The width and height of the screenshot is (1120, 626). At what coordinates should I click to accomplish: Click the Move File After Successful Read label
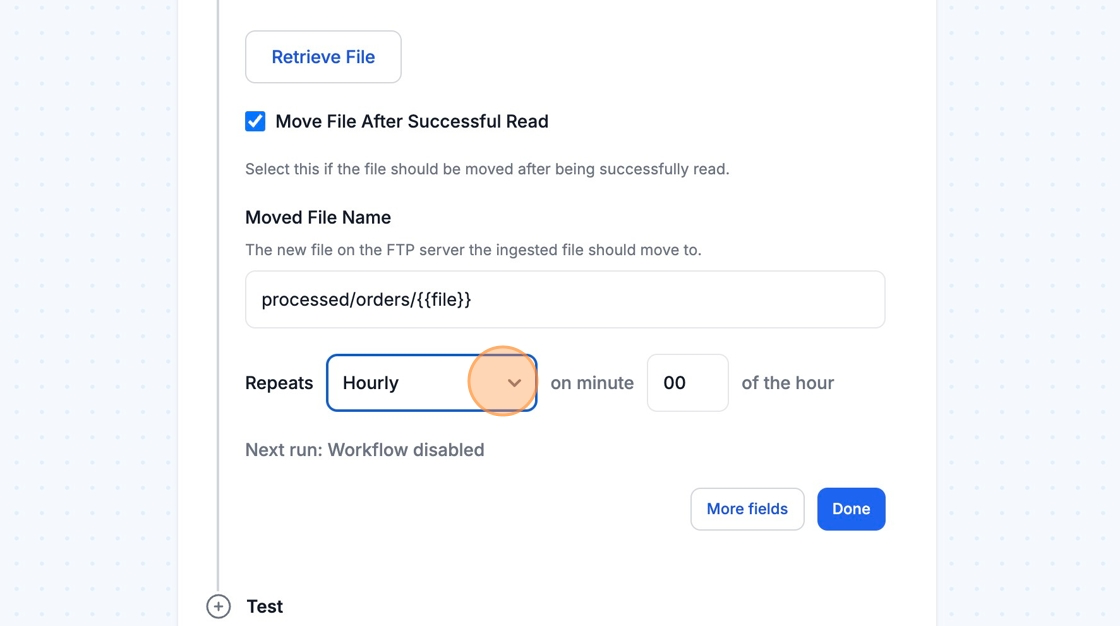[411, 121]
